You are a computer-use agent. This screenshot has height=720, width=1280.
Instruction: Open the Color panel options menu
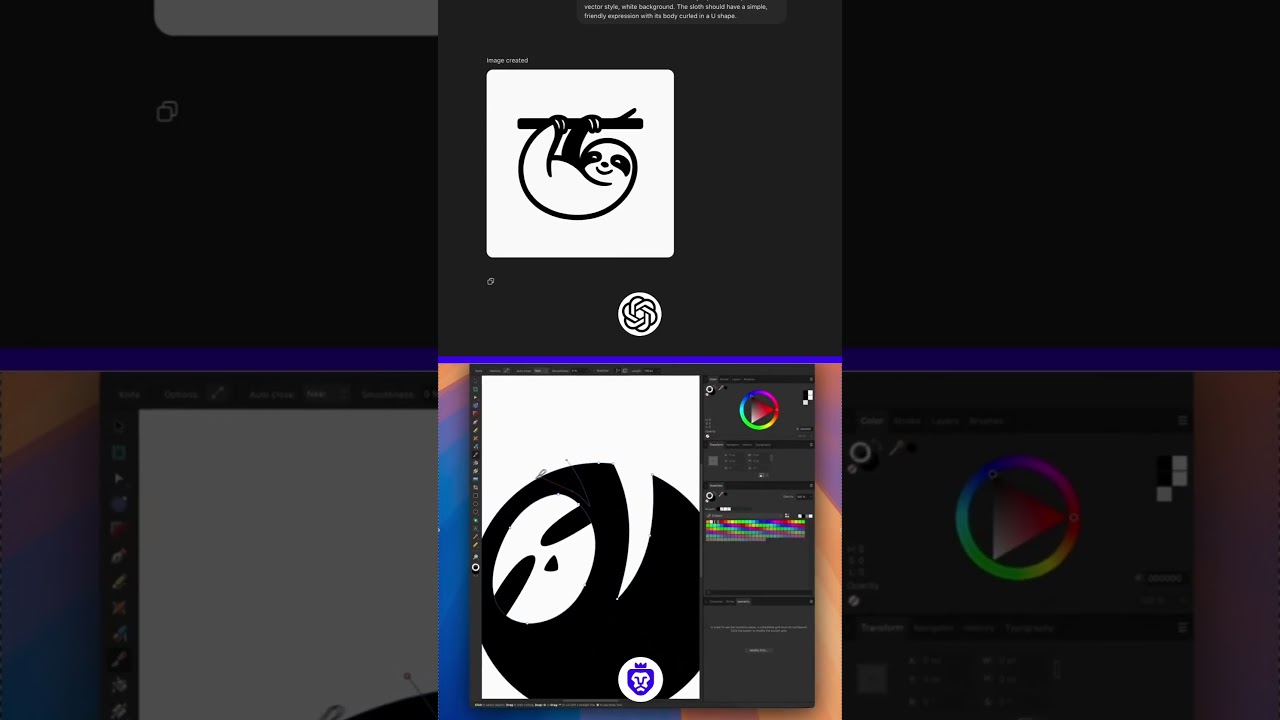[811, 379]
